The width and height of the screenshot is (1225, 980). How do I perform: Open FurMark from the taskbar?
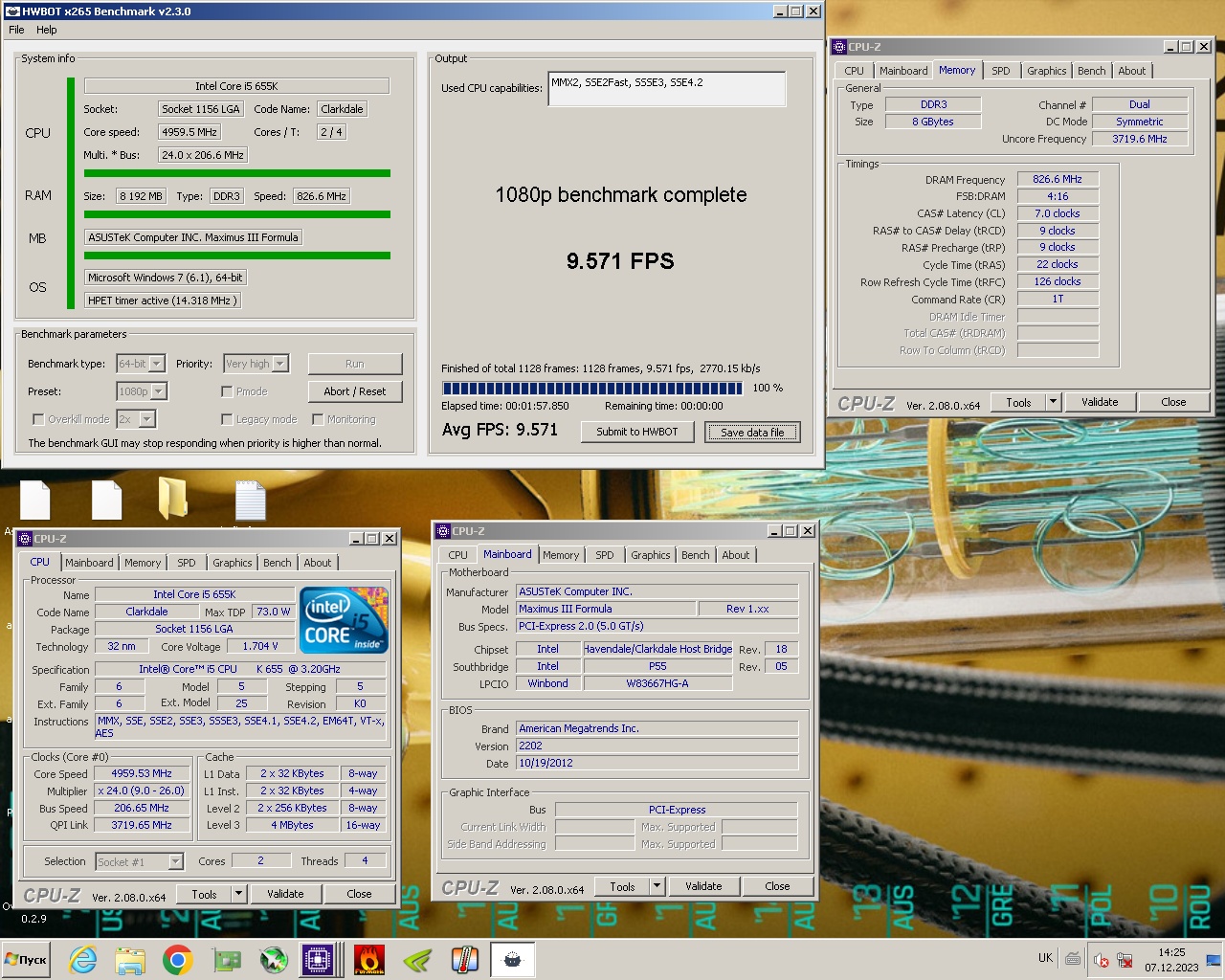tap(369, 960)
